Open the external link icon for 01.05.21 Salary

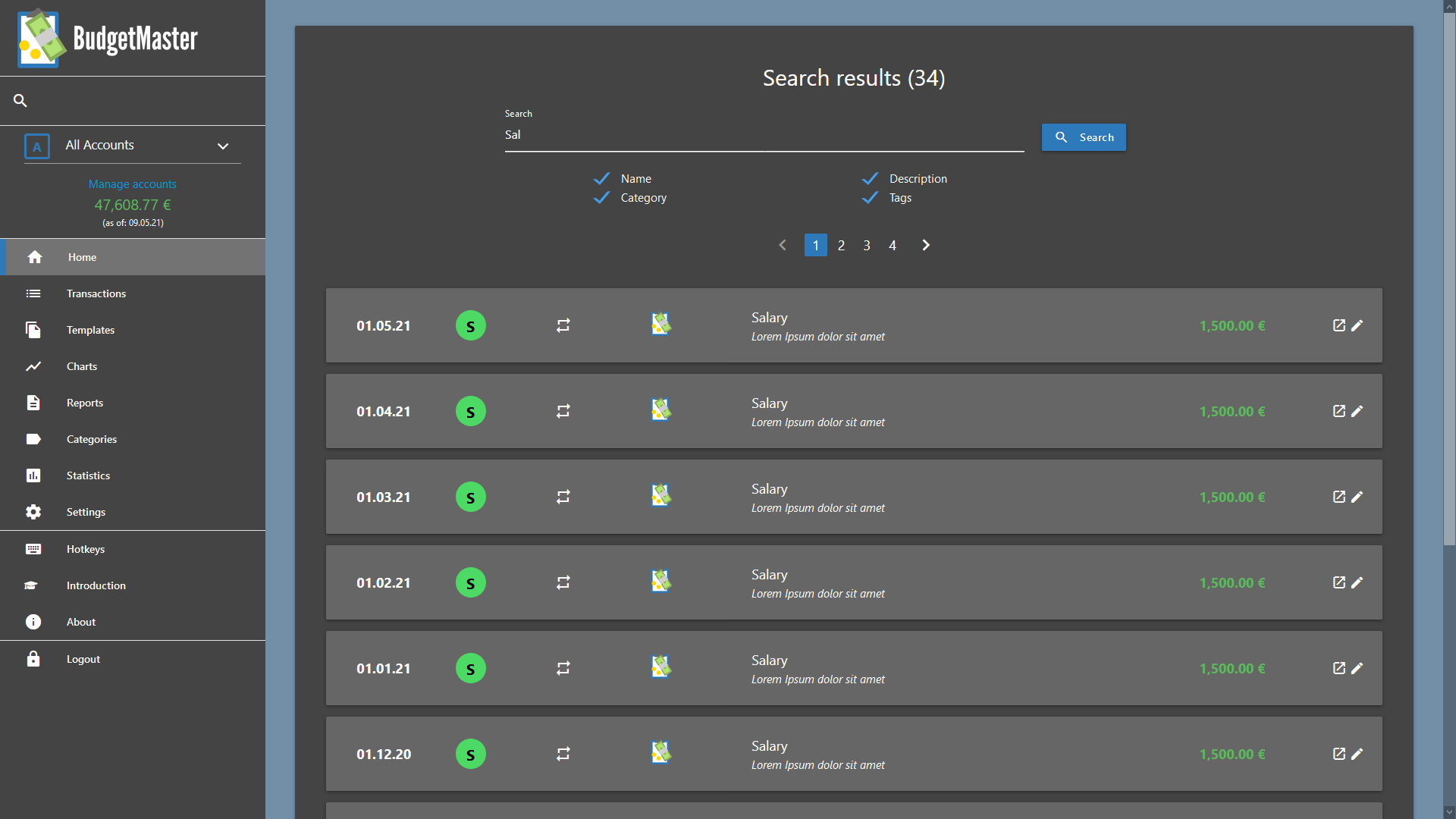click(1339, 325)
